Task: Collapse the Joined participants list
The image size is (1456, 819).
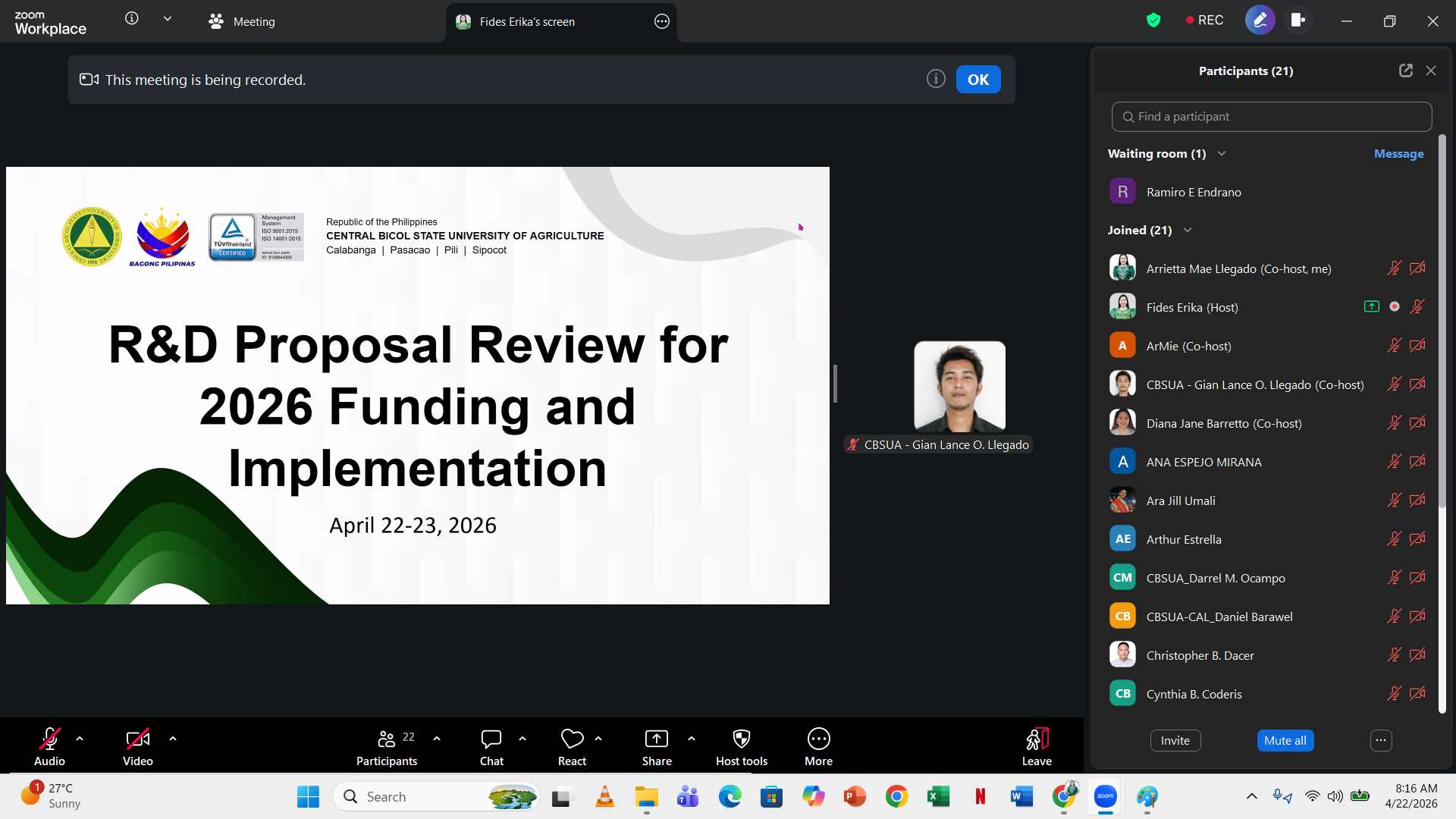Action: tap(1188, 231)
